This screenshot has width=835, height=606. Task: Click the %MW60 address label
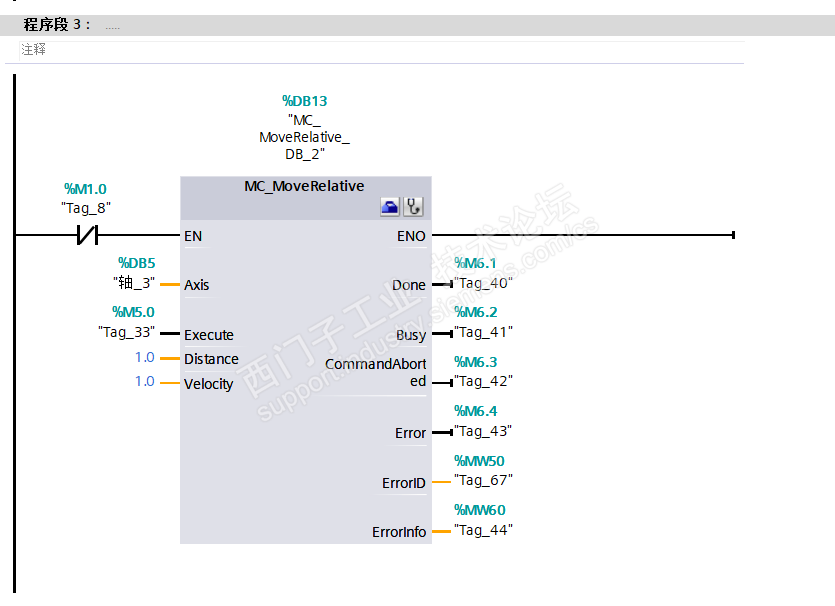point(479,510)
